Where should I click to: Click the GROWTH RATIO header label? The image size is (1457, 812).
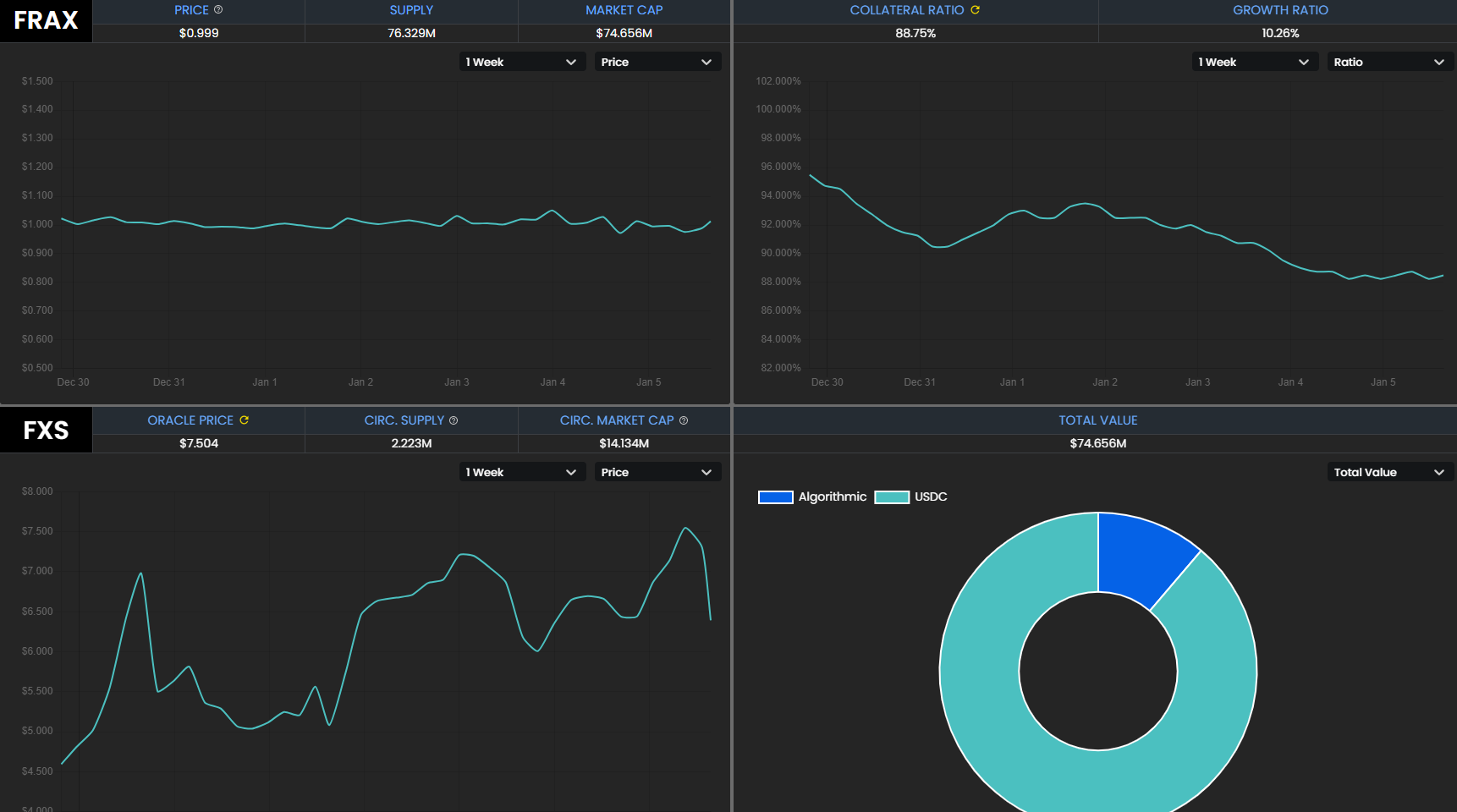coord(1280,10)
